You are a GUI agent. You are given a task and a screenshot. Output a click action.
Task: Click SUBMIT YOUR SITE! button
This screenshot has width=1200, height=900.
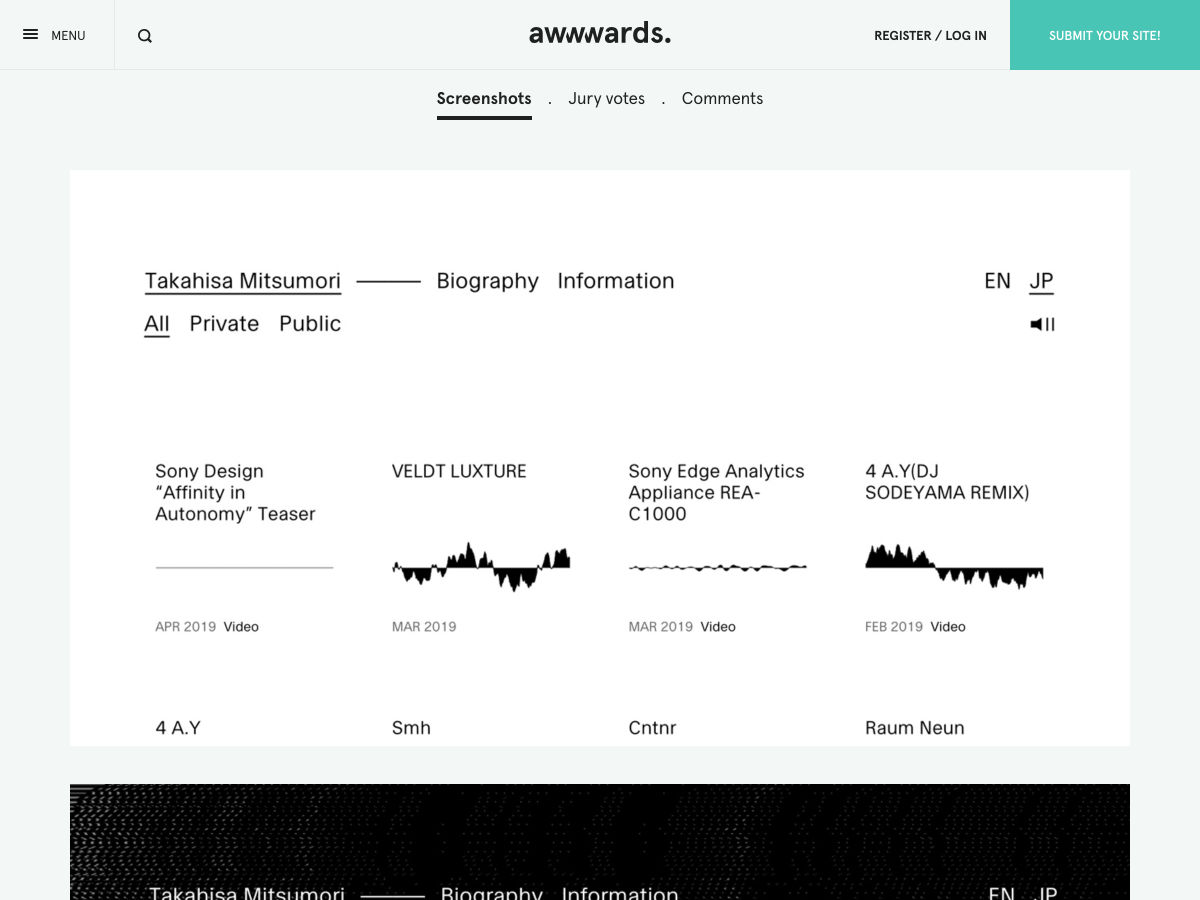tap(1105, 35)
